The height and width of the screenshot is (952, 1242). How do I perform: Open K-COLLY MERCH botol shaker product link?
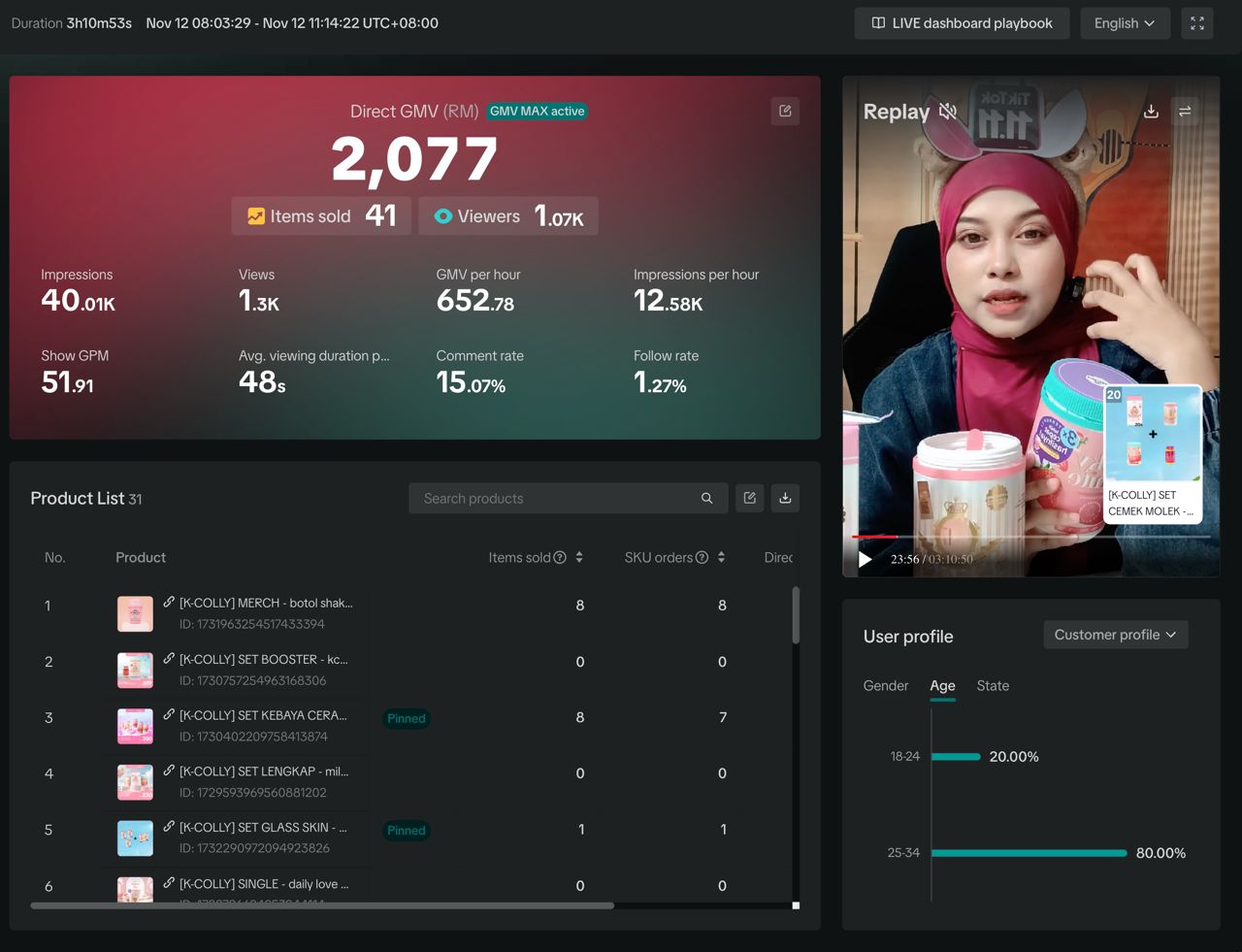265,603
